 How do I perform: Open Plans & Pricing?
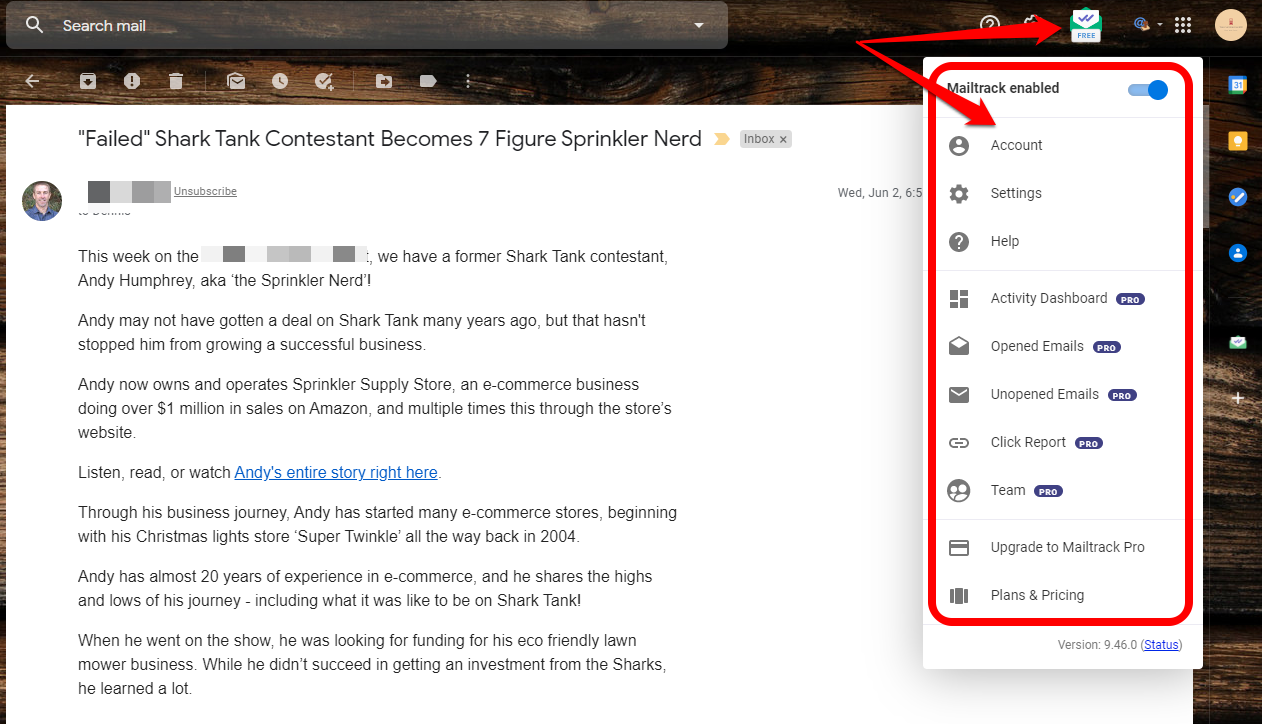pyautogui.click(x=1062, y=595)
